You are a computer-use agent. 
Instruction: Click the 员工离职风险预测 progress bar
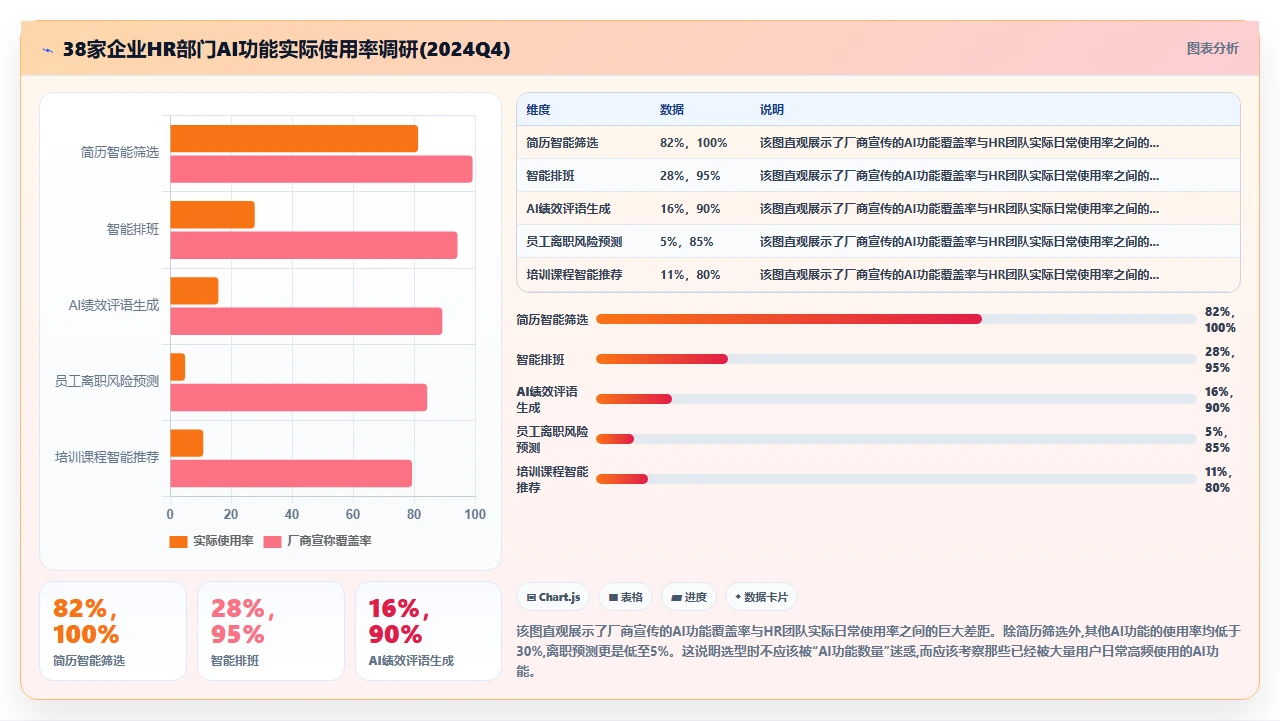pos(896,439)
